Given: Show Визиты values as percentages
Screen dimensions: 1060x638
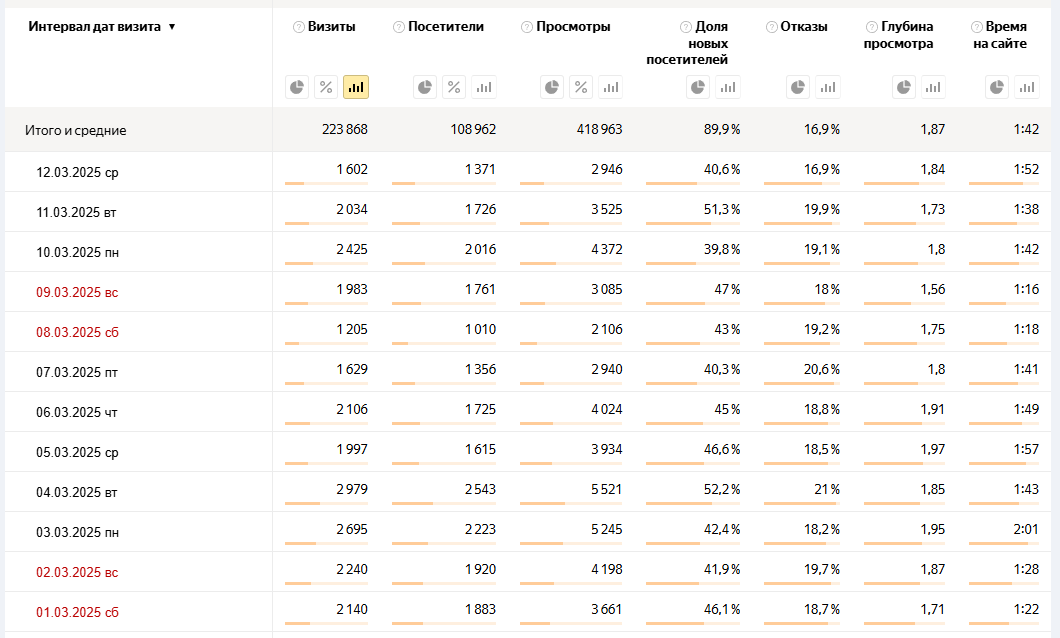Looking at the screenshot, I should (326, 88).
